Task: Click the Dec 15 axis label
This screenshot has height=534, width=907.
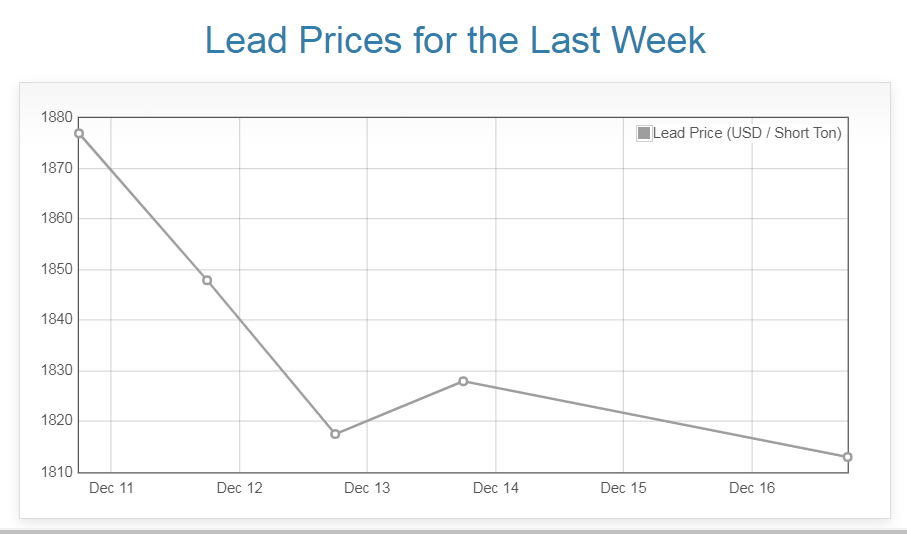Action: pos(624,488)
